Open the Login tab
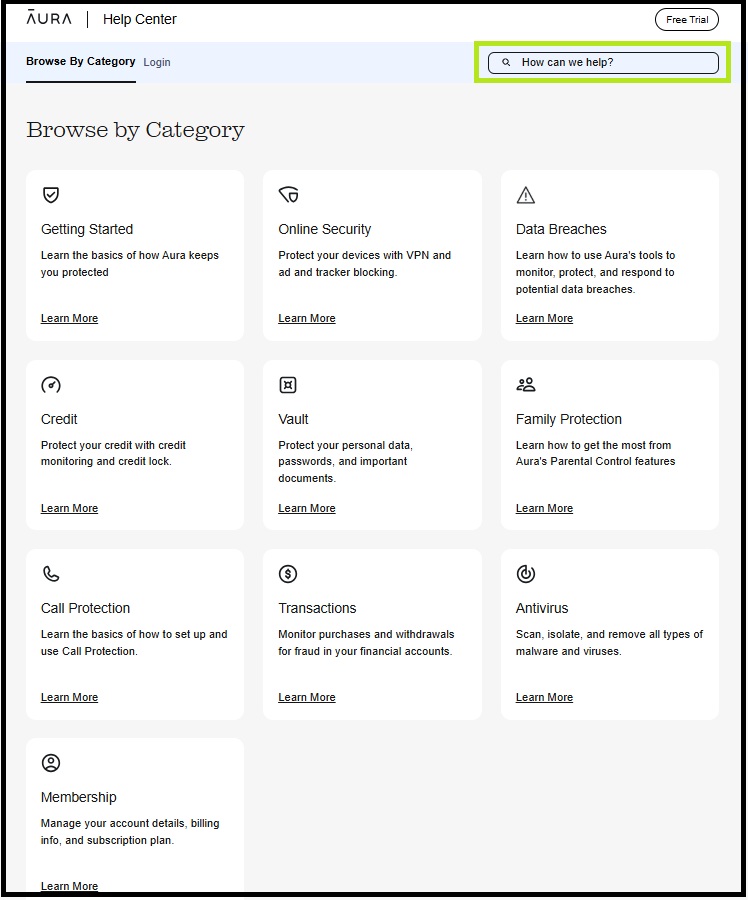 [157, 62]
